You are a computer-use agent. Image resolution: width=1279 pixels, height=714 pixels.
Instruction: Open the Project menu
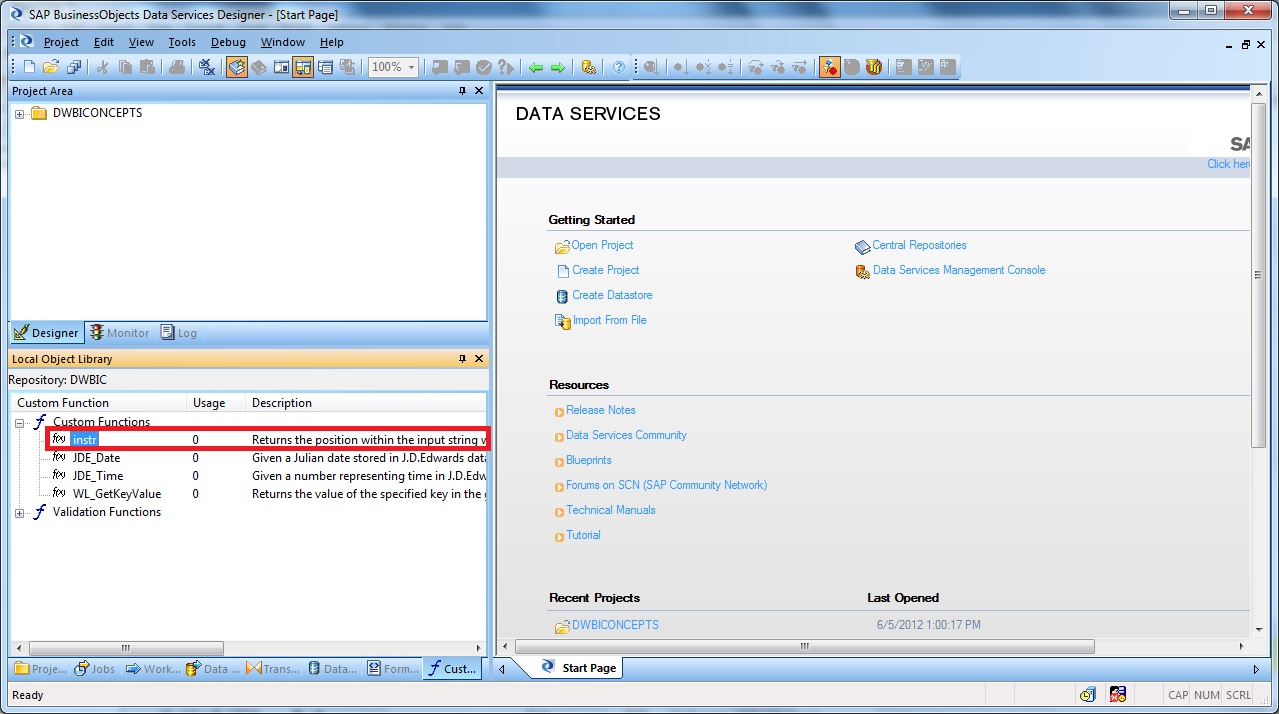(x=61, y=42)
